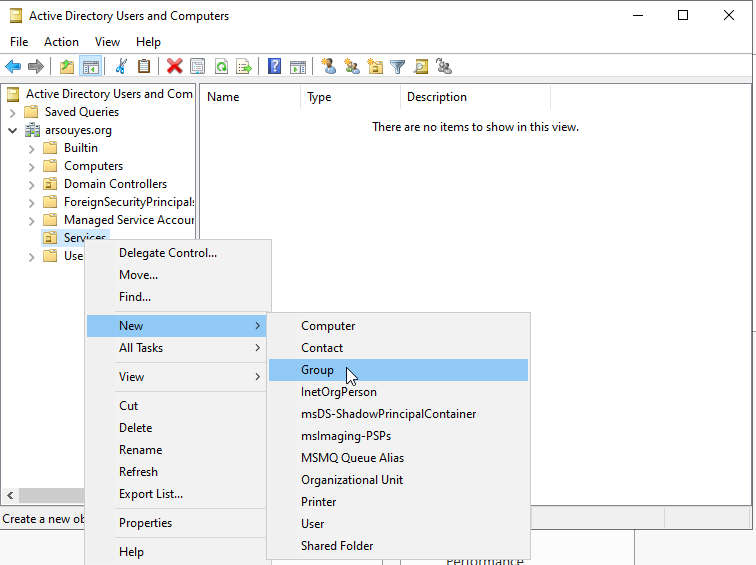Click the Create new group toolbar icon
756x565 pixels.
coord(352,67)
